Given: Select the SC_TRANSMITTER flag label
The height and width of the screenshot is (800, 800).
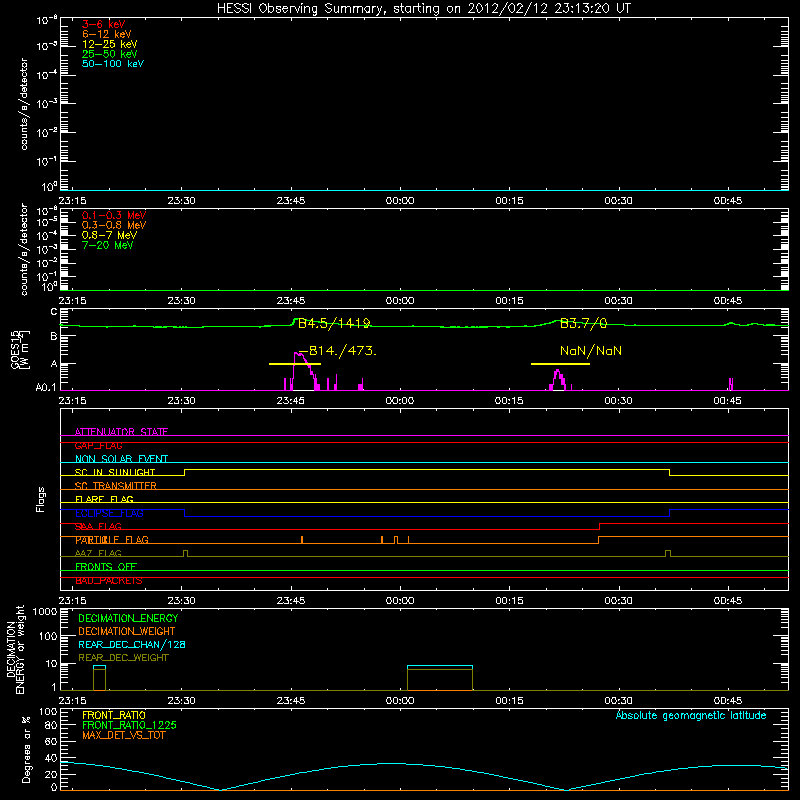Looking at the screenshot, I should pos(116,486).
